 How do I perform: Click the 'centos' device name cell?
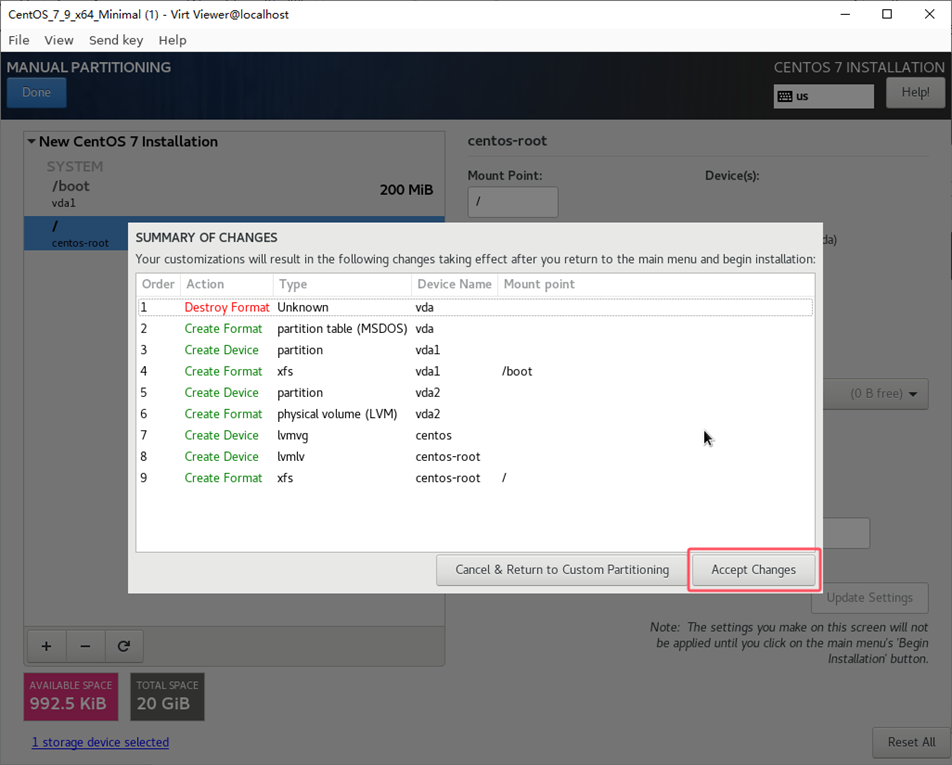point(434,435)
